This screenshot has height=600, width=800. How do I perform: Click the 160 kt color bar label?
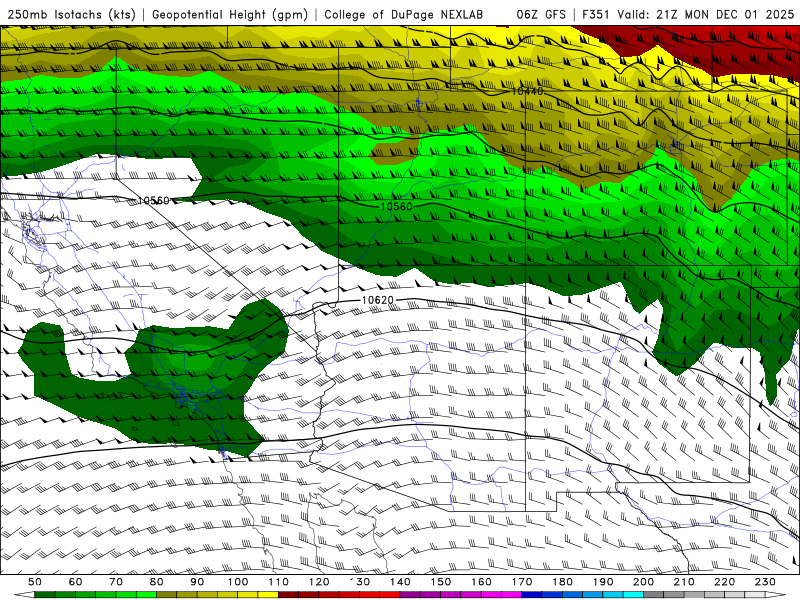pyautogui.click(x=481, y=582)
